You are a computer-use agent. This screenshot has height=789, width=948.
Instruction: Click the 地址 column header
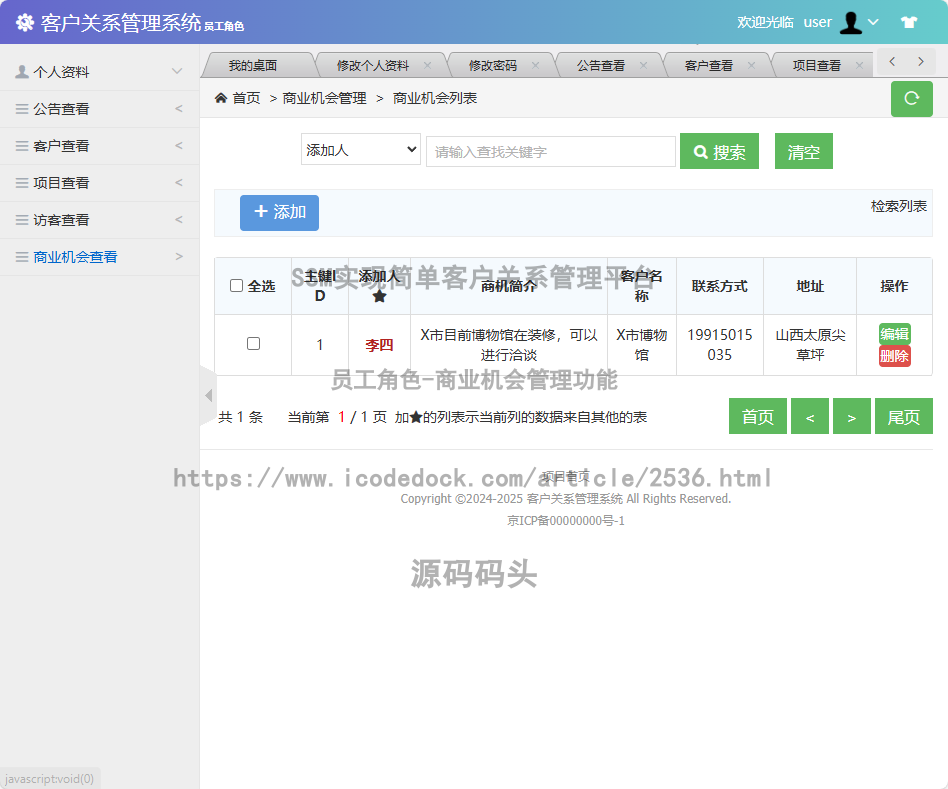[810, 286]
